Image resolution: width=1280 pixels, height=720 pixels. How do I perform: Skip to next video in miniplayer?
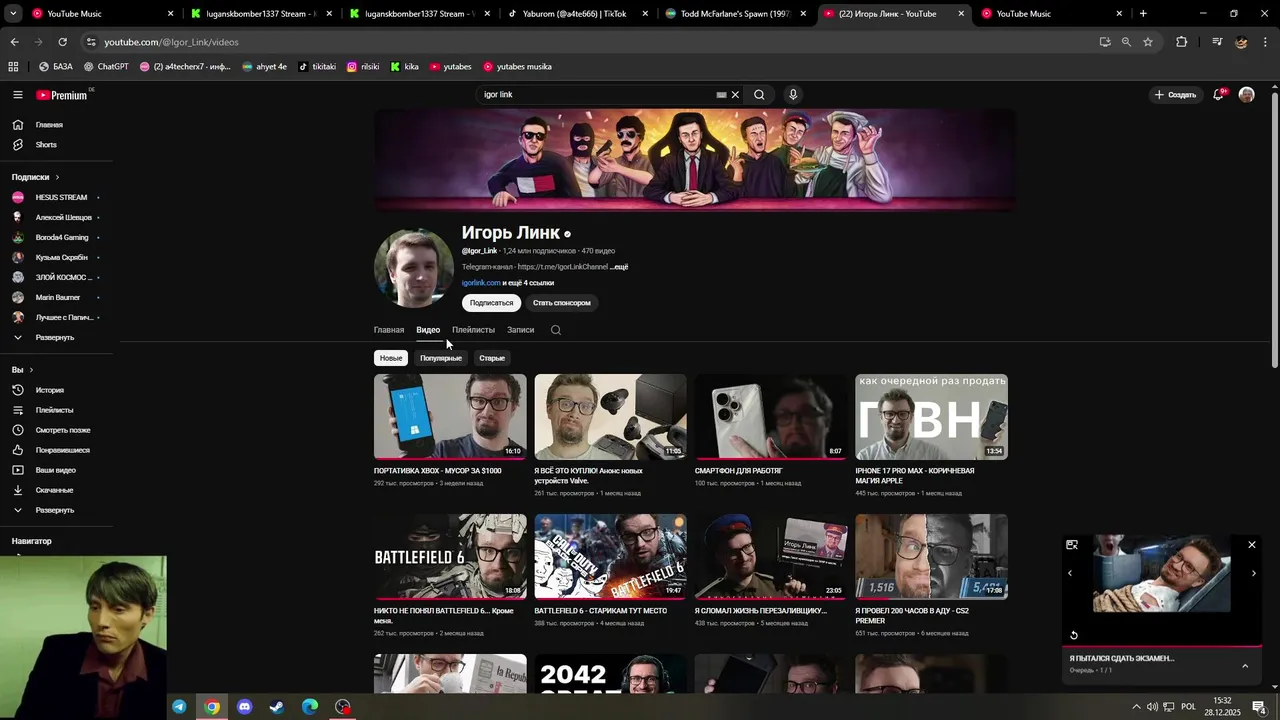click(1254, 573)
